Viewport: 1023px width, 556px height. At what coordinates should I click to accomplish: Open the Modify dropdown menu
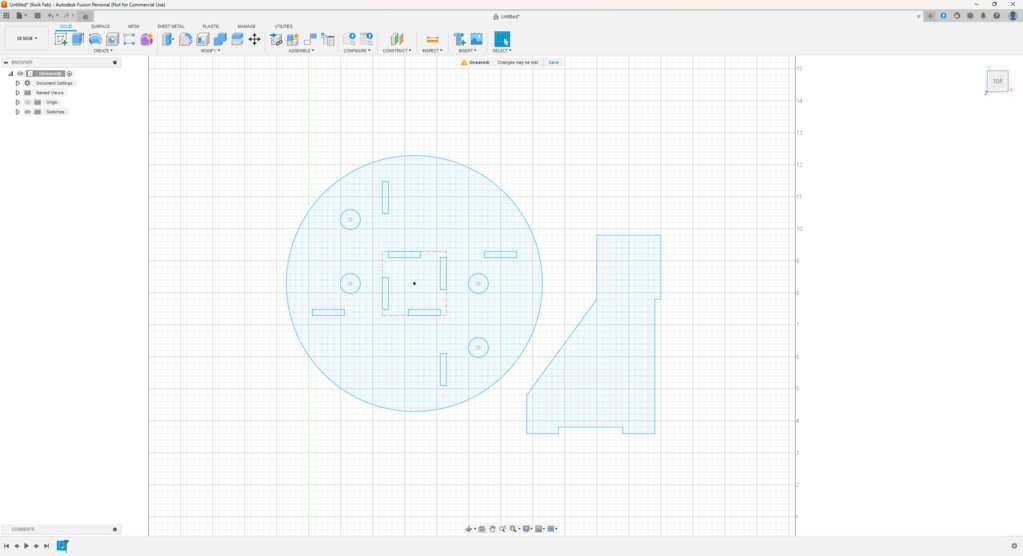point(210,51)
